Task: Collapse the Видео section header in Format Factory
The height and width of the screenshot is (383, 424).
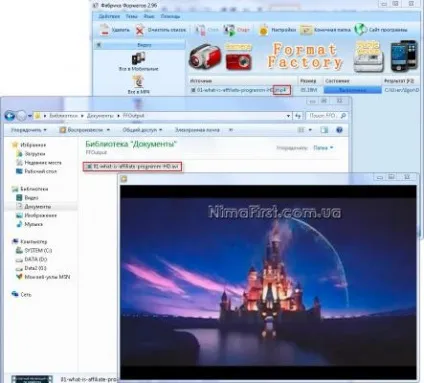Action: click(139, 45)
